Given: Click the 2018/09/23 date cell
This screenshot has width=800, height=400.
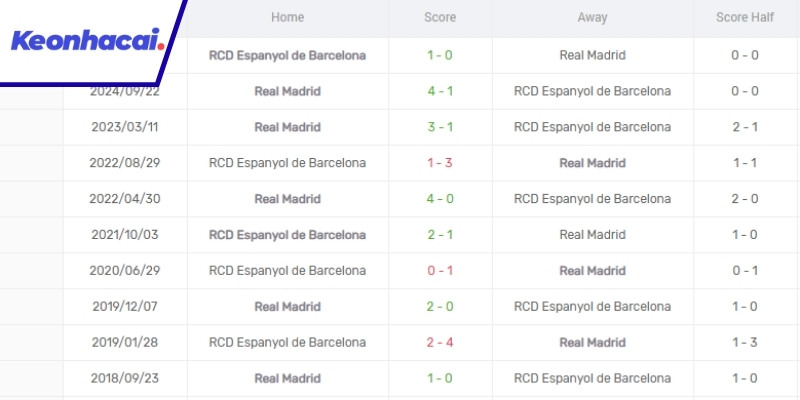Looking at the screenshot, I should (x=125, y=379).
